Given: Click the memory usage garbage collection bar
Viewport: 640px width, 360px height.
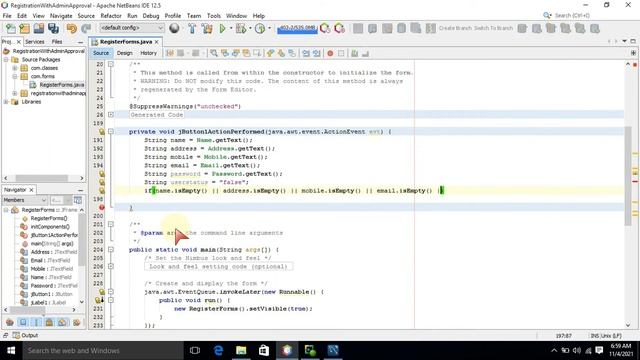Looking at the screenshot, I should click(297, 29).
